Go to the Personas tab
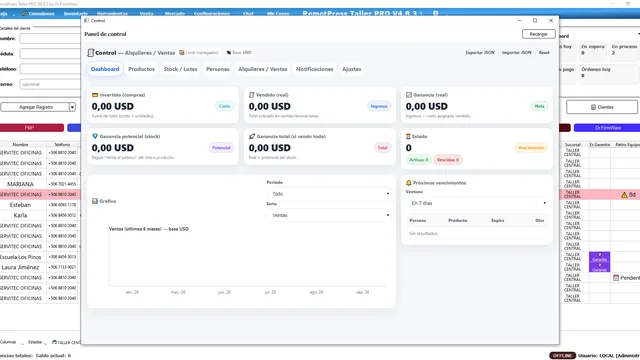 click(x=218, y=69)
